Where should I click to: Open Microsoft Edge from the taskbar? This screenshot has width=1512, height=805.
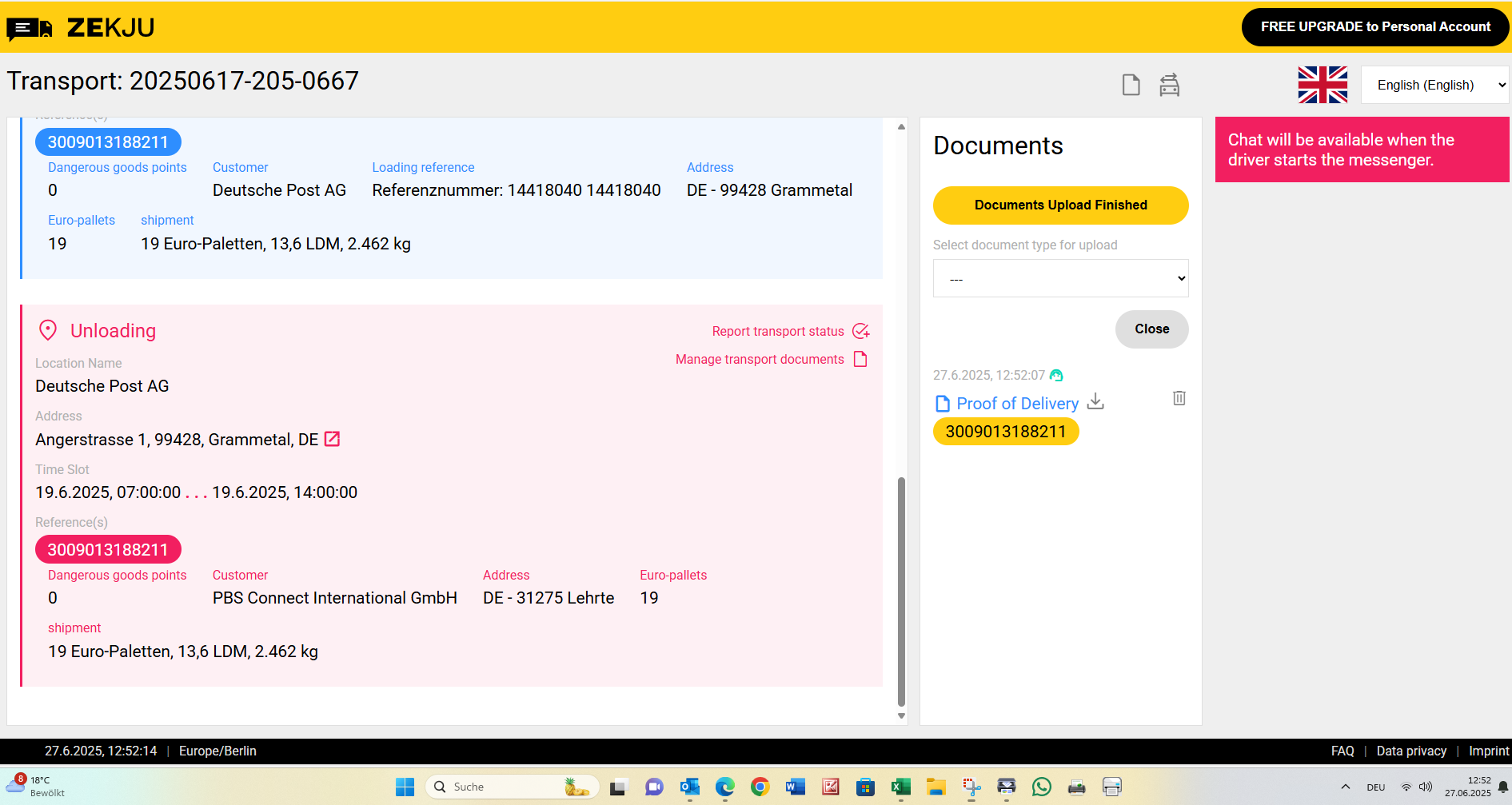(725, 787)
